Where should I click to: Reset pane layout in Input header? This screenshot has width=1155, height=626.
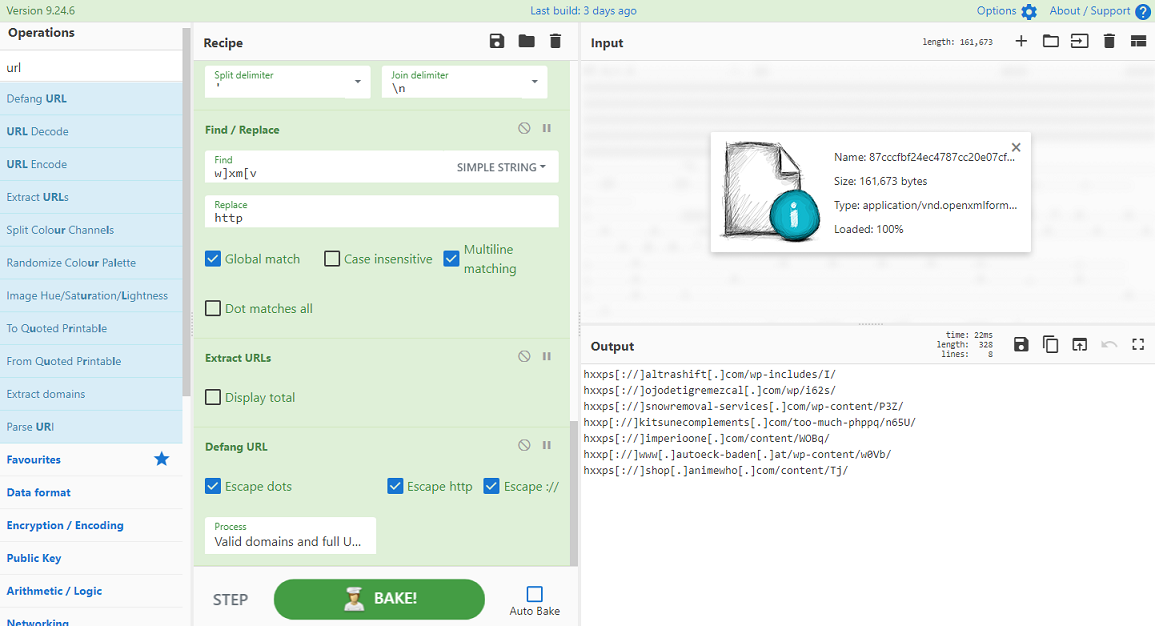pos(1138,41)
